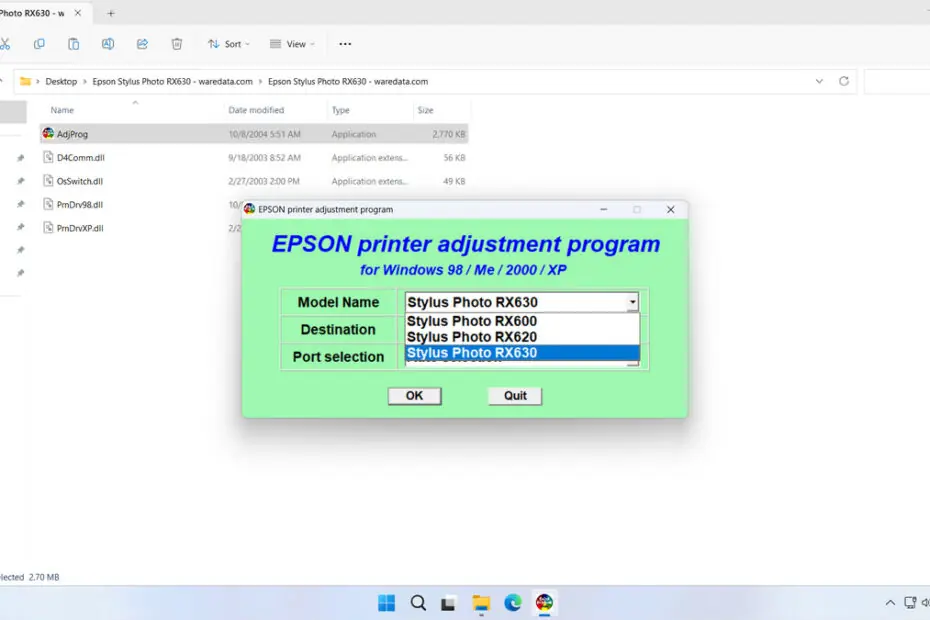Click OK in the EPSON dialog

(x=415, y=396)
